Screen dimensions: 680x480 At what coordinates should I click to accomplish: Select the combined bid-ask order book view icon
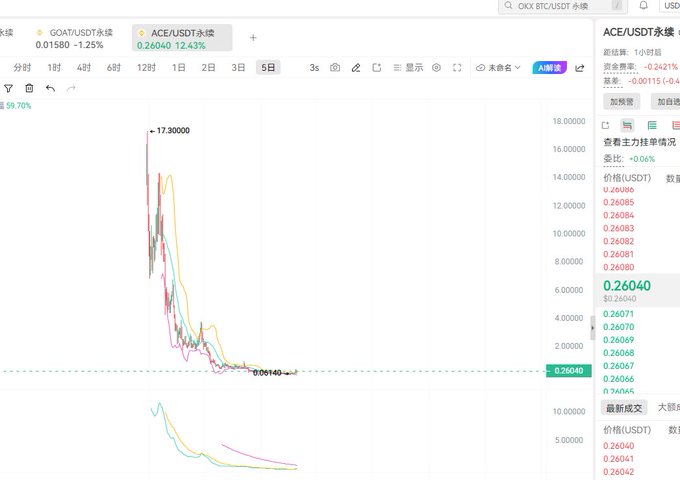pyautogui.click(x=627, y=125)
